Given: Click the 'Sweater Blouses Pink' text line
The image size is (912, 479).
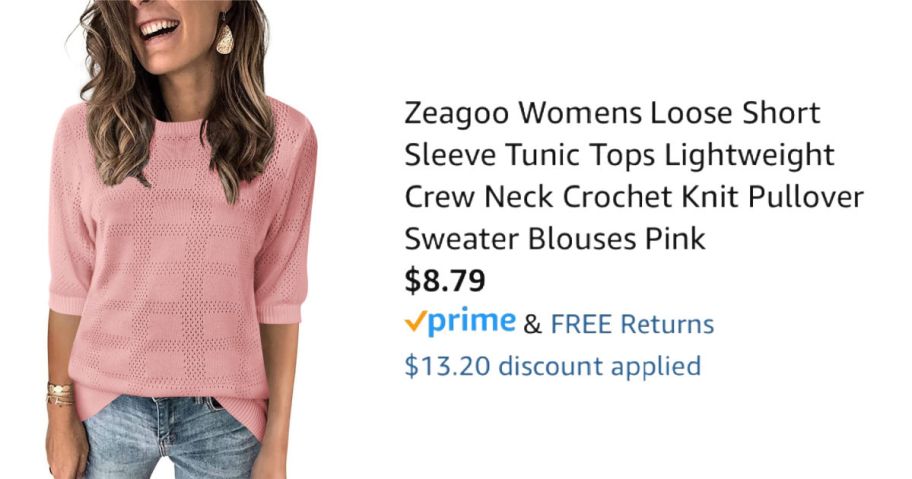Looking at the screenshot, I should click(x=555, y=238).
